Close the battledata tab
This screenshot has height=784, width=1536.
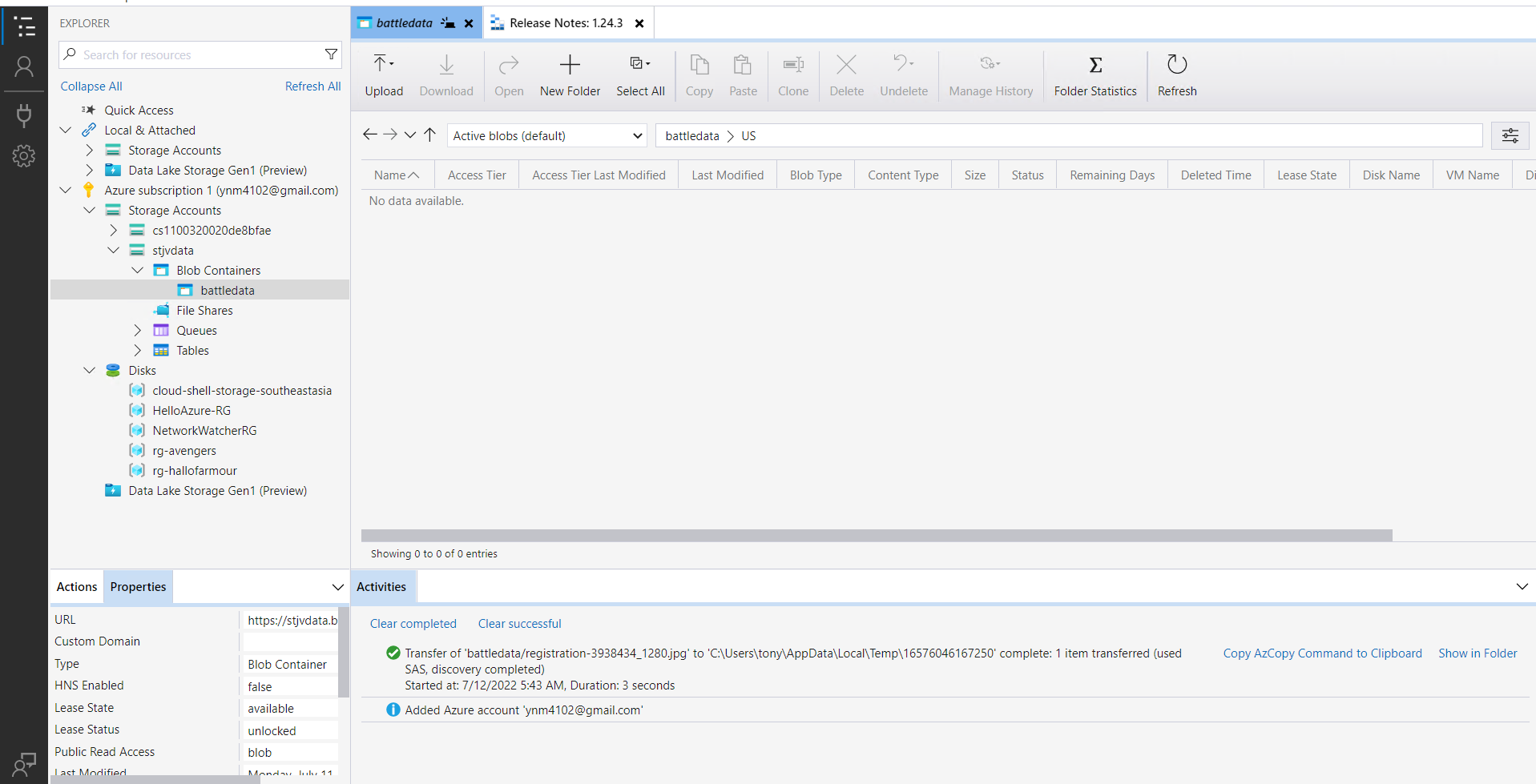click(469, 23)
